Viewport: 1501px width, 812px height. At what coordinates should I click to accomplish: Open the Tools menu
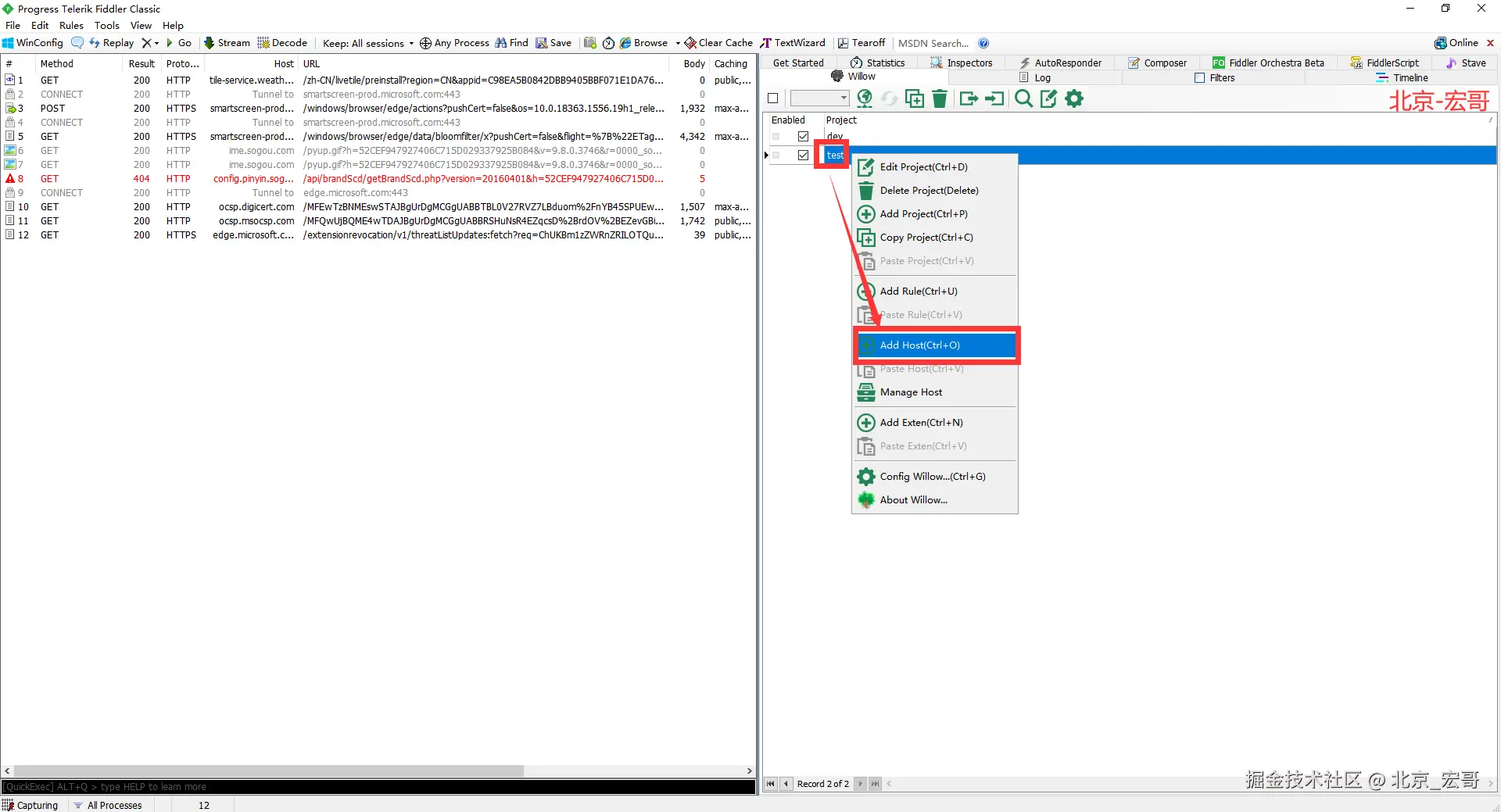(107, 25)
